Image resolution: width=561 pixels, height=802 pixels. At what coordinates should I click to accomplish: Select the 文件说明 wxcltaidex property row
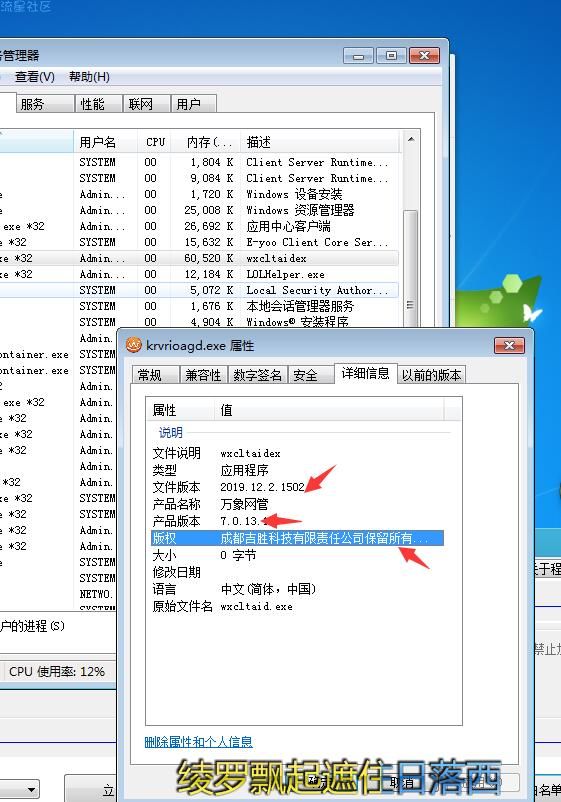click(x=297, y=453)
